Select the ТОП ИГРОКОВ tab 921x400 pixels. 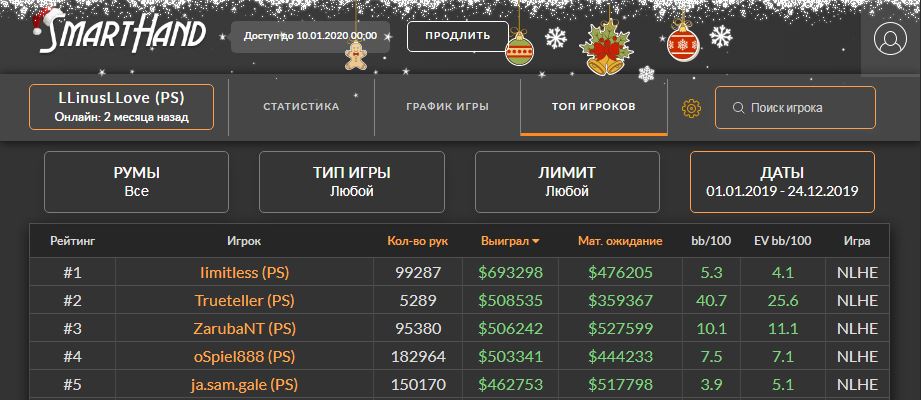point(593,106)
